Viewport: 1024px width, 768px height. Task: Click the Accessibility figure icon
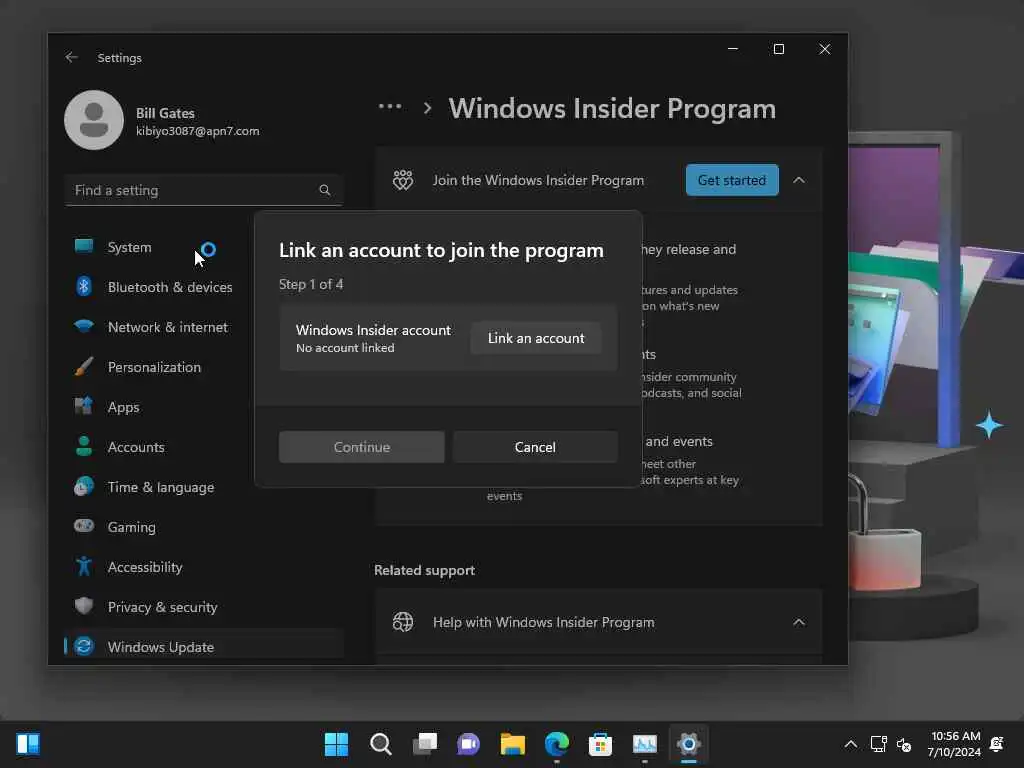tap(84, 566)
